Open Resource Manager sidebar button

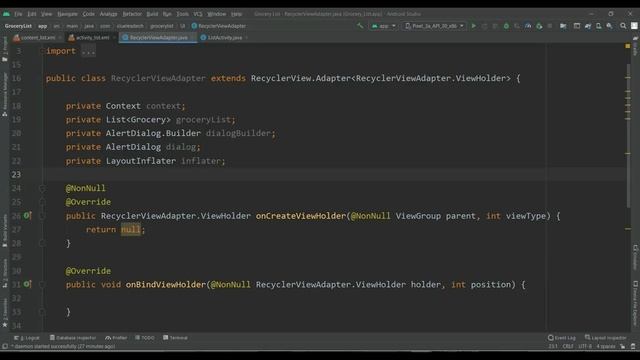pos(4,95)
